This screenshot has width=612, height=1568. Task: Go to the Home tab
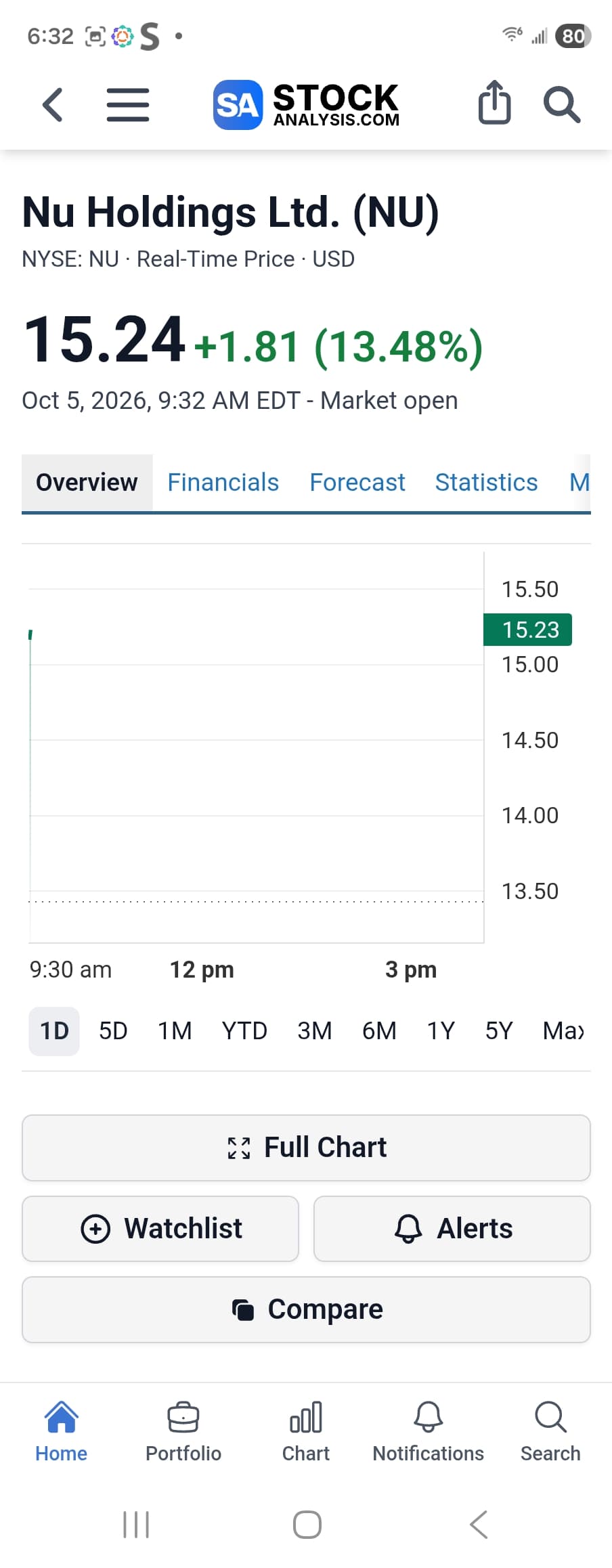coord(61,1432)
